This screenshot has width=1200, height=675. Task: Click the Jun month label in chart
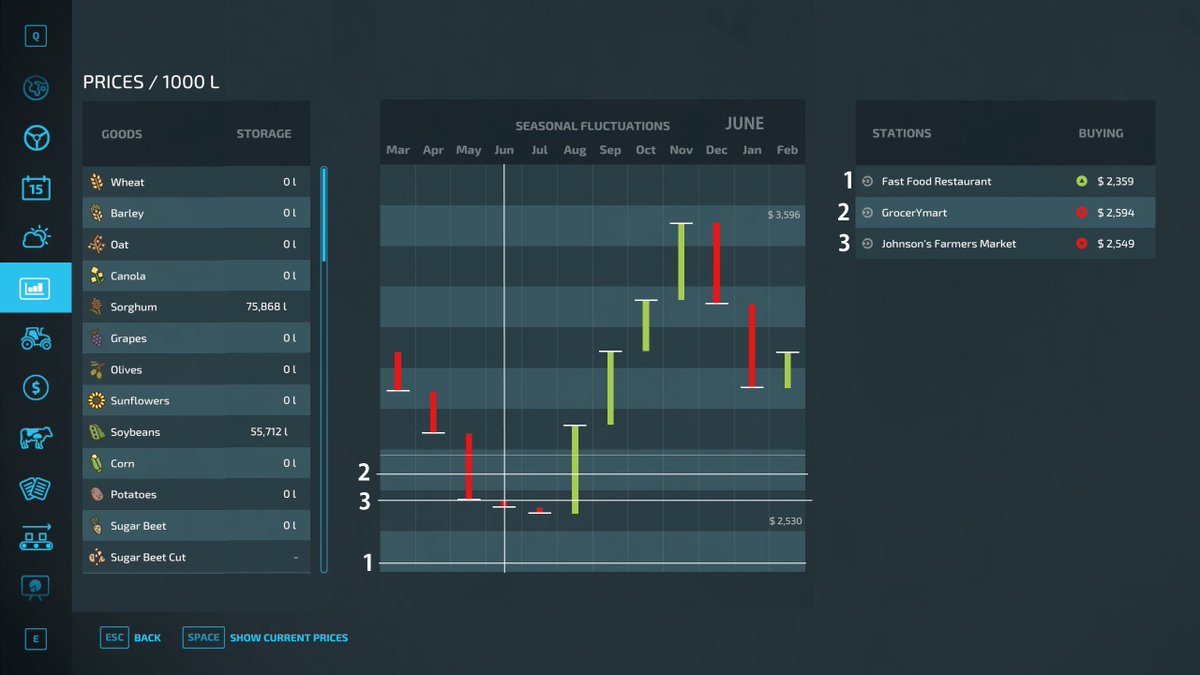coord(504,150)
